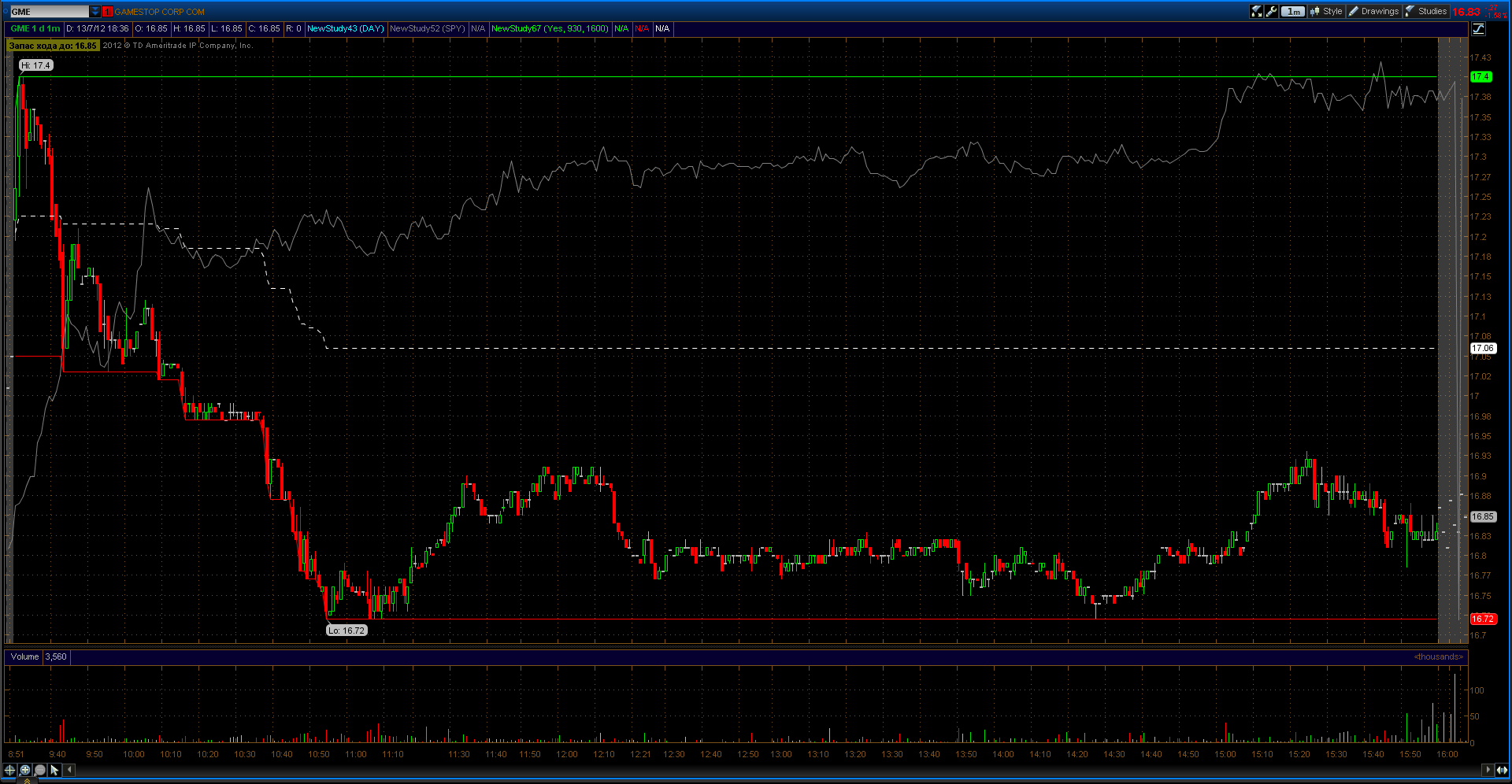Click the red number 1 link box

(108, 12)
